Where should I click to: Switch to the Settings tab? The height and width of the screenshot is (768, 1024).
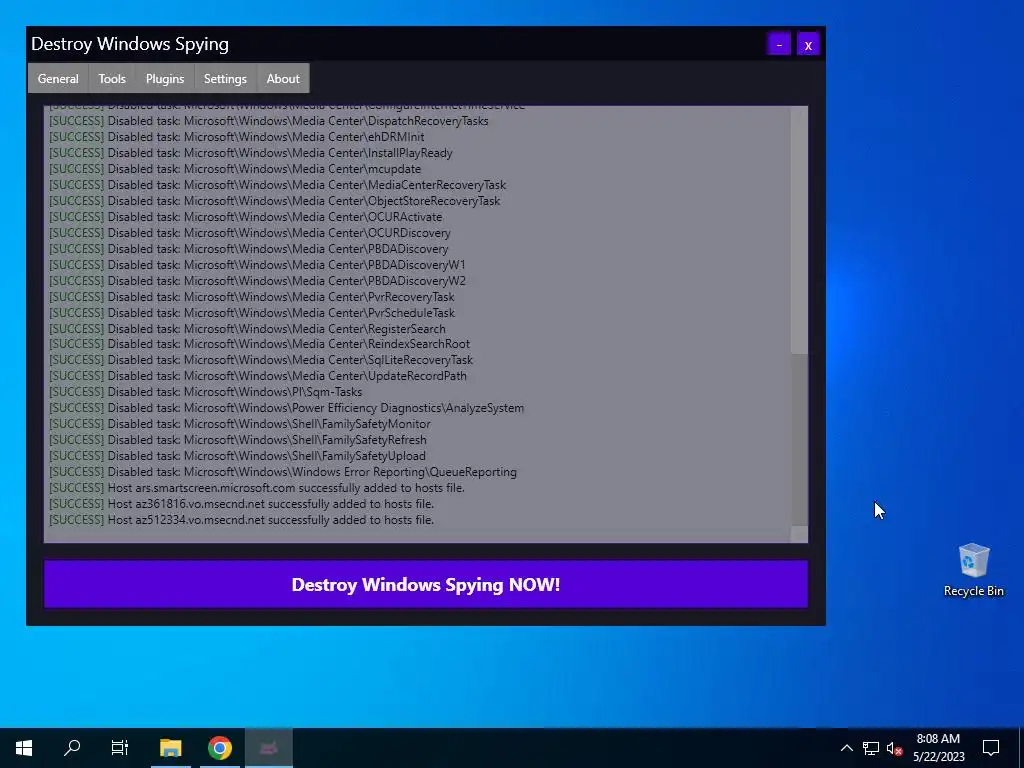pos(225,78)
